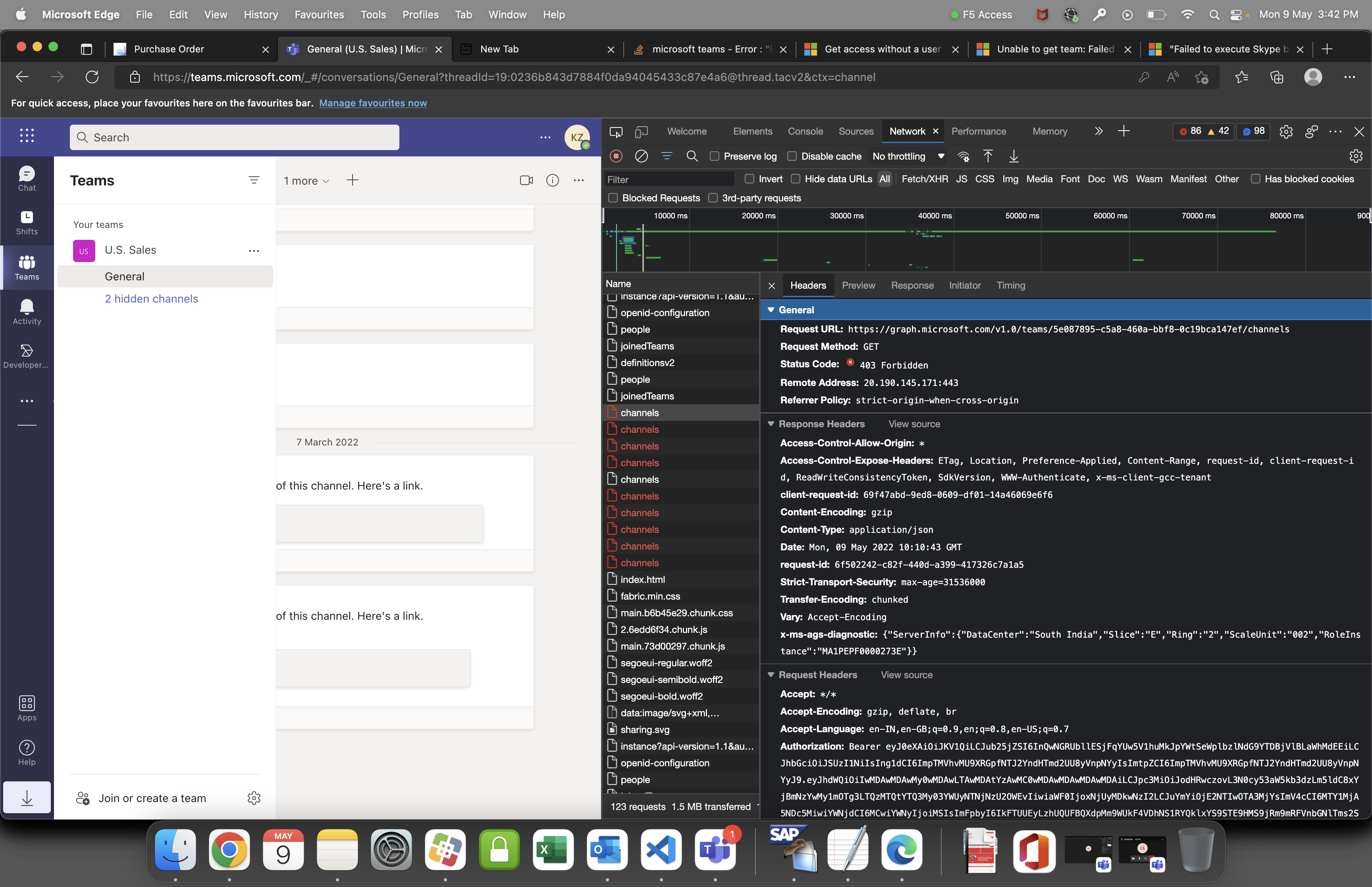Screen dimensions: 1372x887
Task: Open the No throttling dropdown
Action: [x=907, y=156]
